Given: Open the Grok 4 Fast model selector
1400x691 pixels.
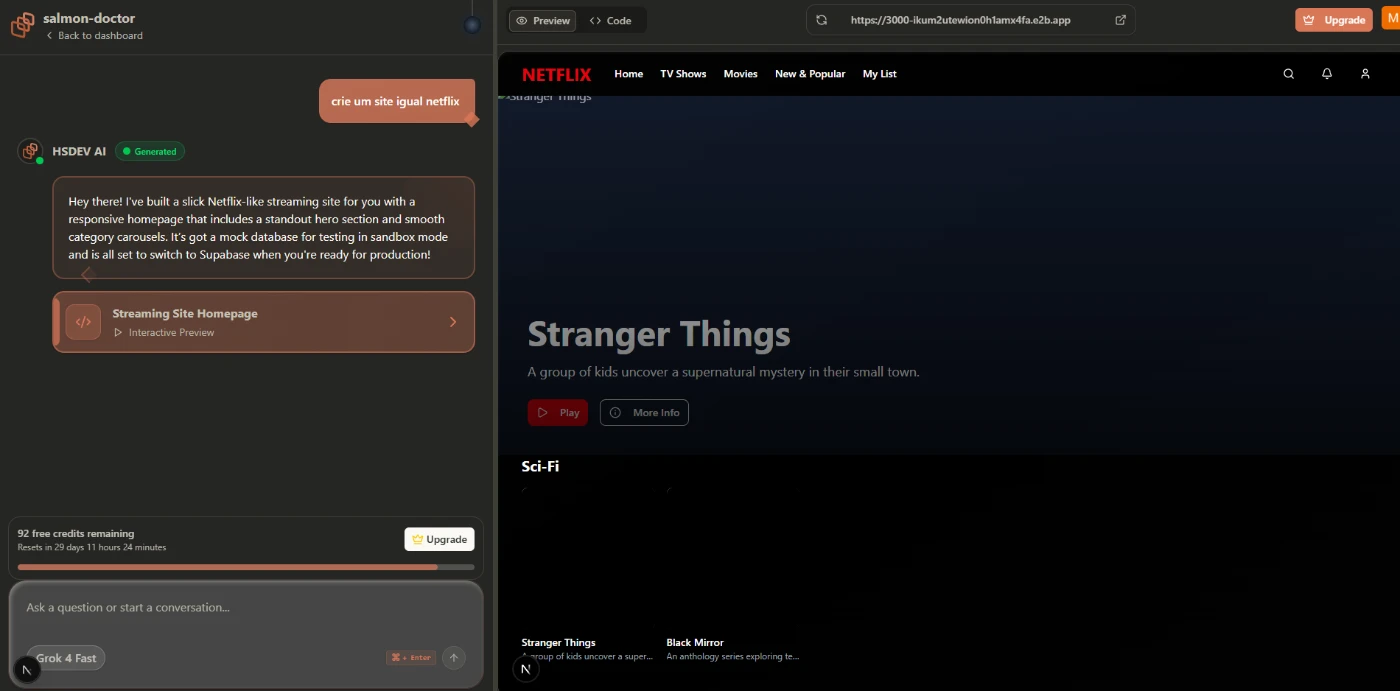Looking at the screenshot, I should tap(66, 658).
